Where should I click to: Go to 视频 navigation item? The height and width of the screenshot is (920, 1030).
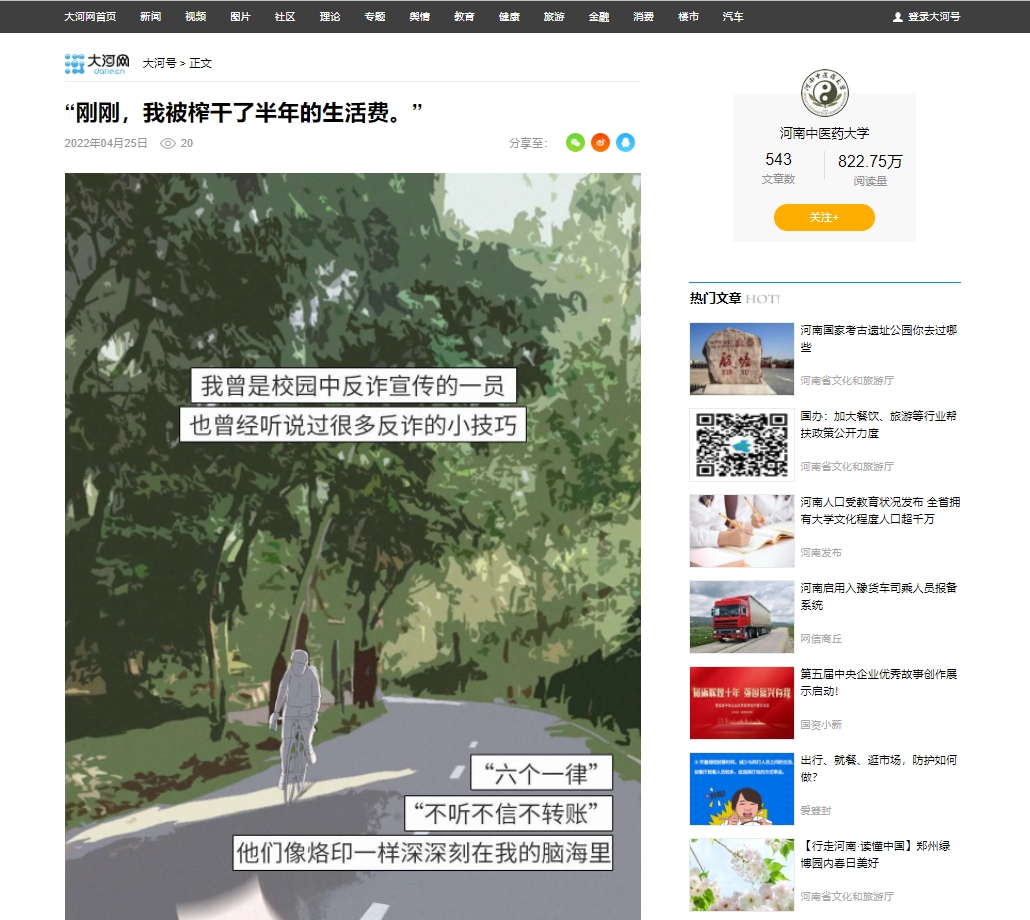[x=195, y=17]
